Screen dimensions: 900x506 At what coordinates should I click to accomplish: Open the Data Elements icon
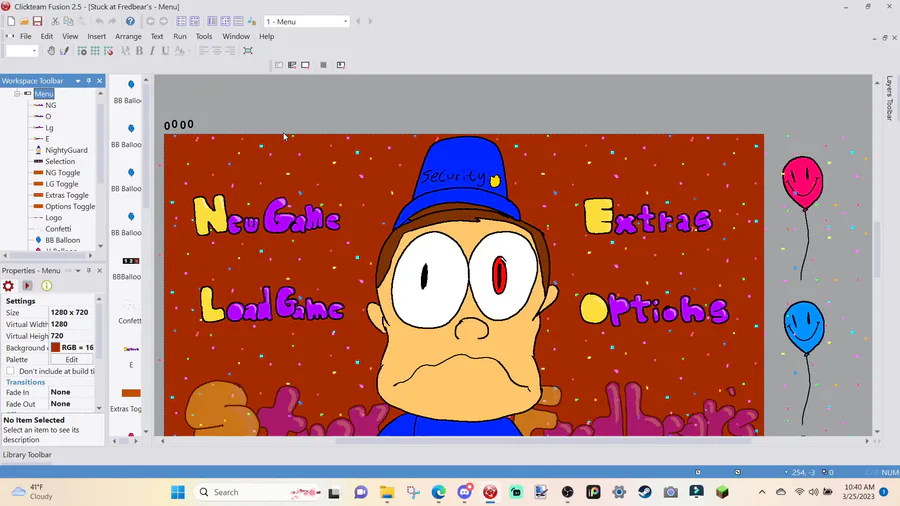(x=251, y=21)
